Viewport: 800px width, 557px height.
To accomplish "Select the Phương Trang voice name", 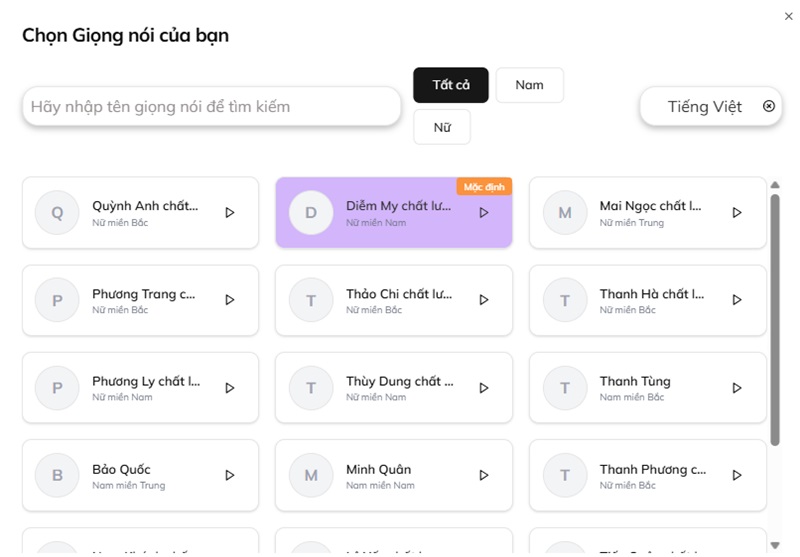I will pyautogui.click(x=143, y=294).
